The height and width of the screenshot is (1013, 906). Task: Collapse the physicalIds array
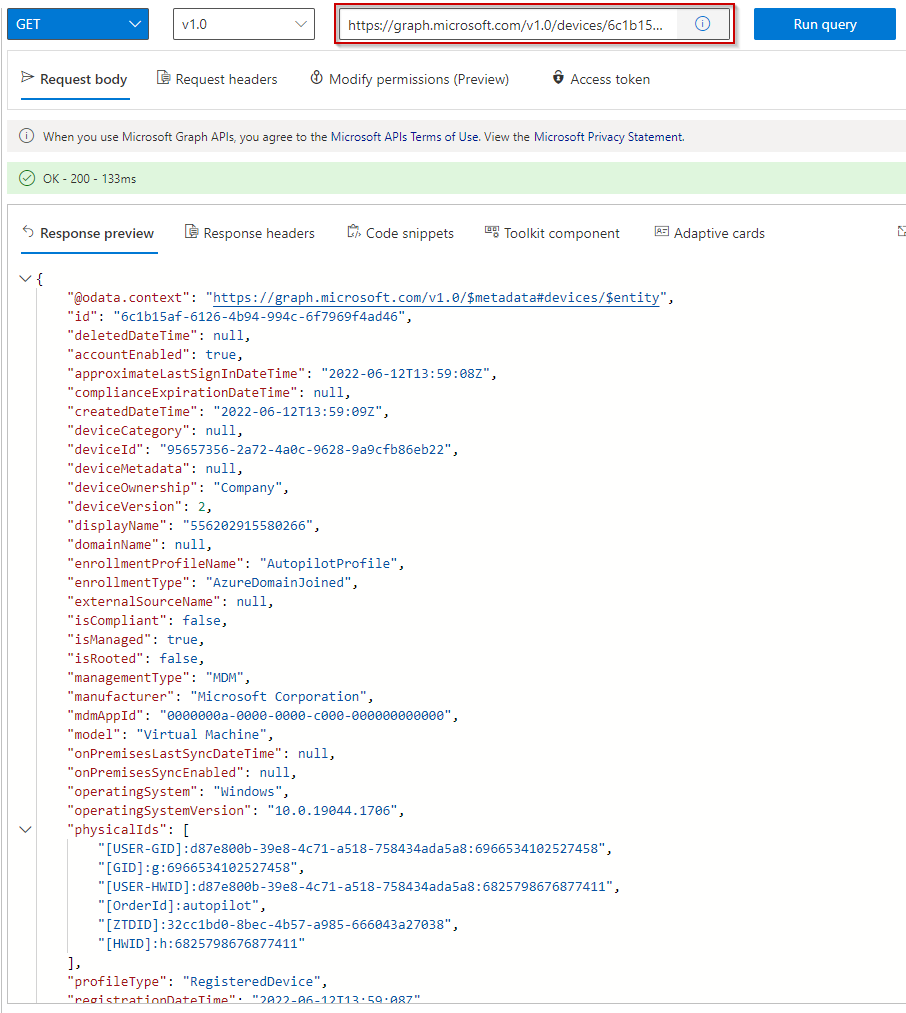point(25,829)
